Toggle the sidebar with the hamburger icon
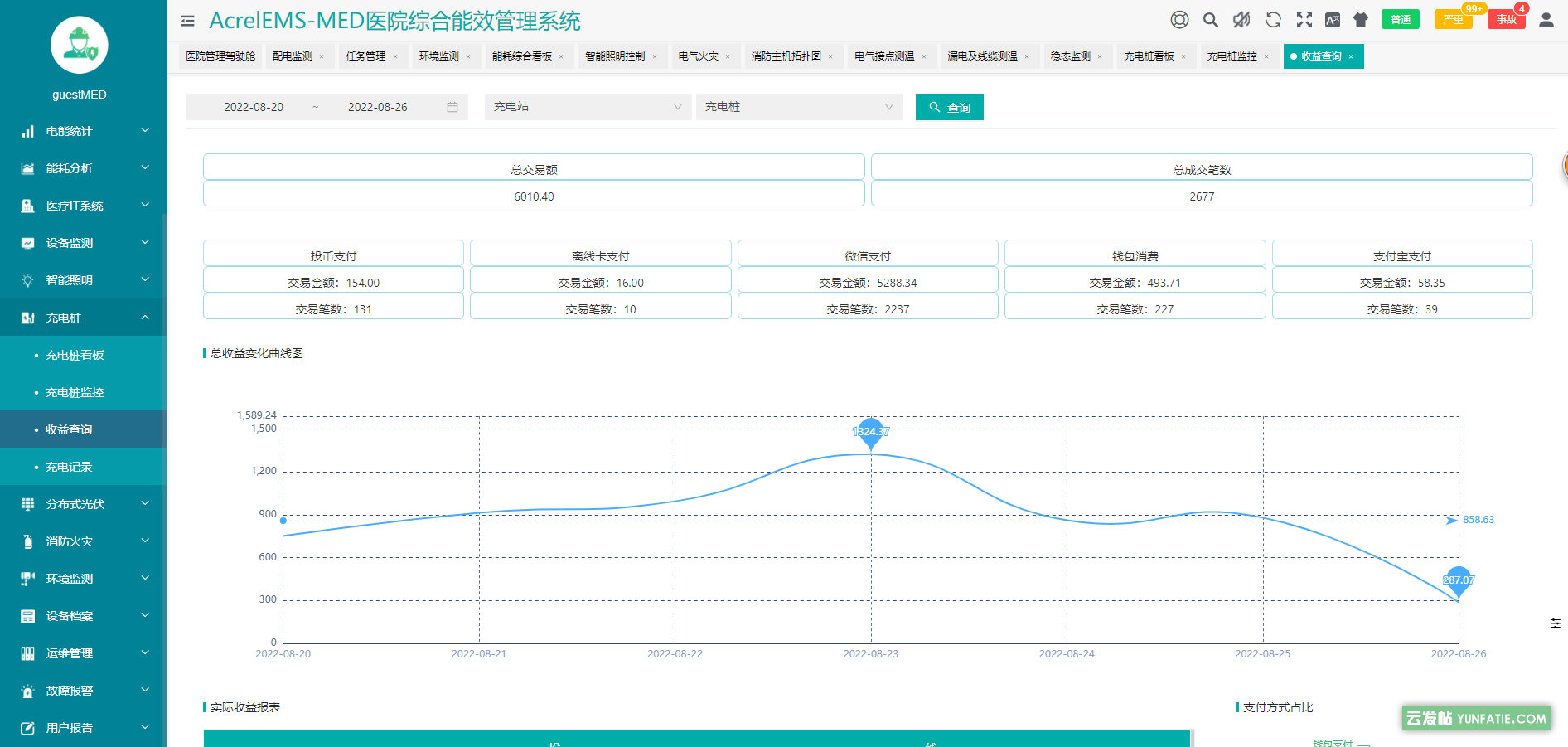This screenshot has width=1568, height=747. coord(188,21)
